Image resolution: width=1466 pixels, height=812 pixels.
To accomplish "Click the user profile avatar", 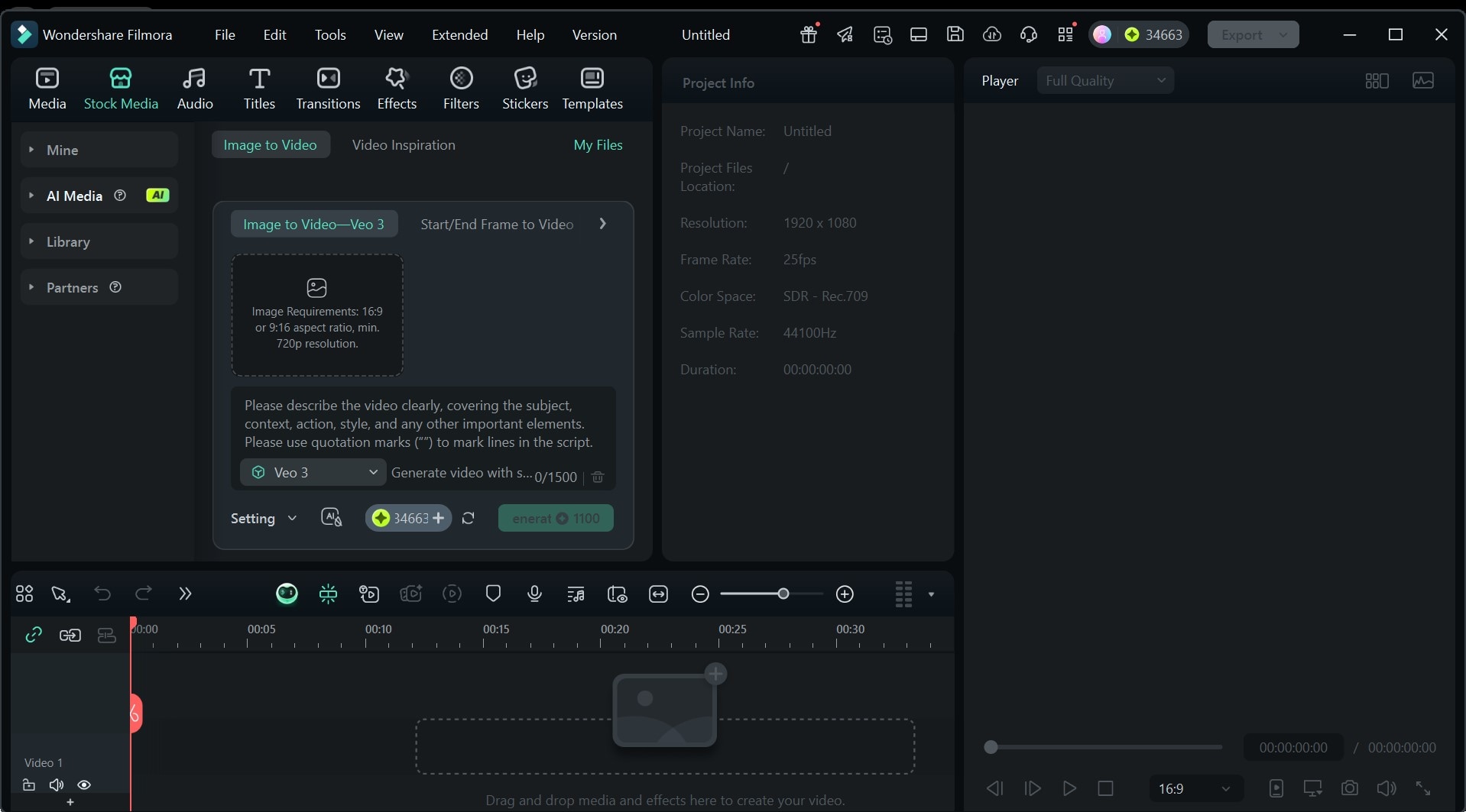I will 1102,34.
